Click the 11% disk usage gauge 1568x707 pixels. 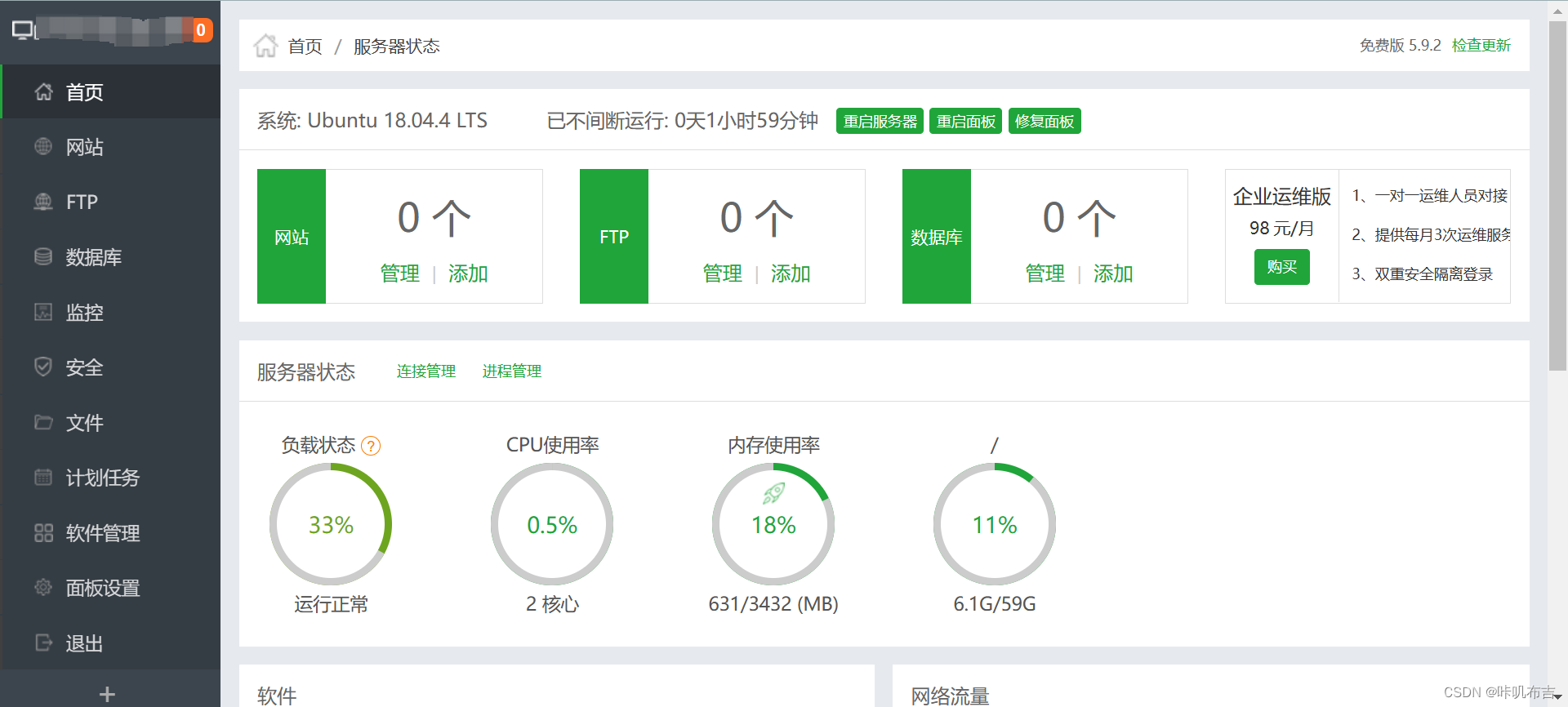[995, 524]
